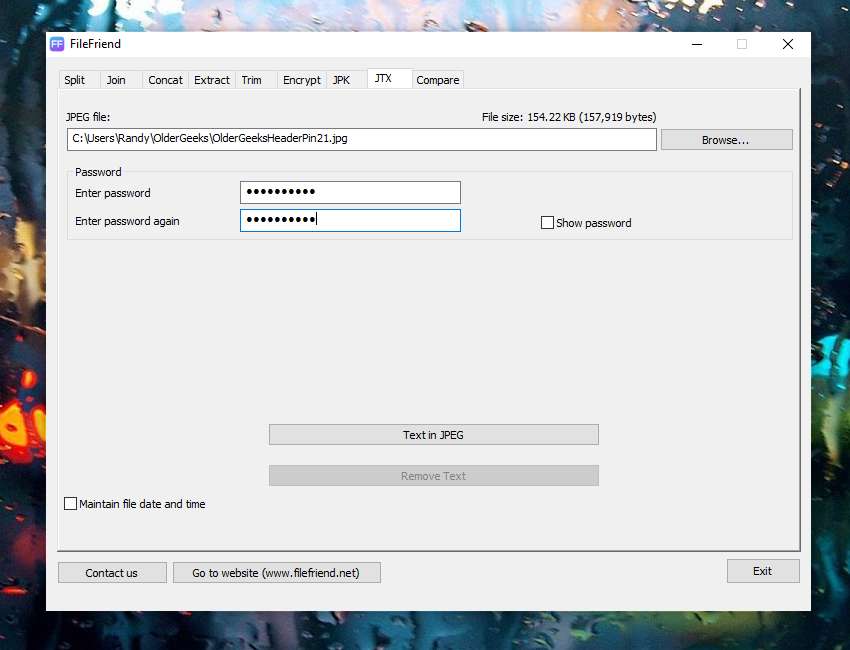Go to website www.filefriend.net
The width and height of the screenshot is (850, 650).
276,573
